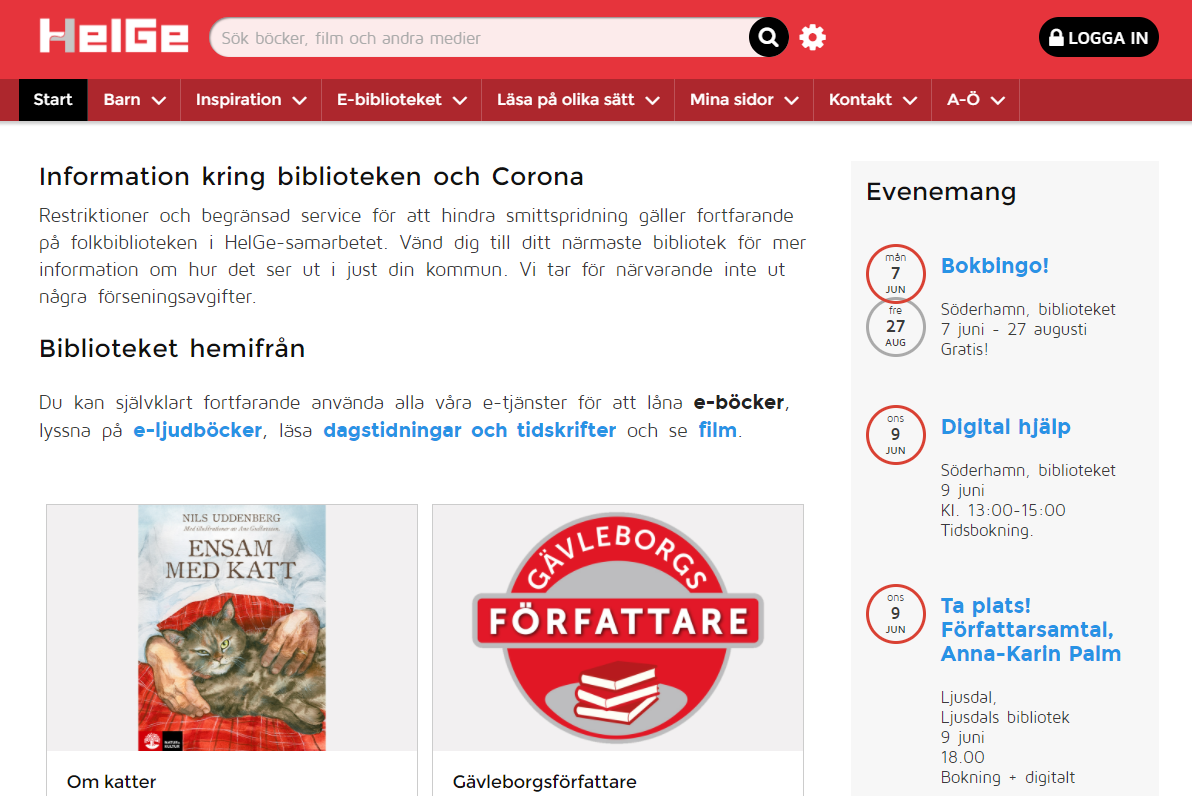Expand the Barn menu

134,100
